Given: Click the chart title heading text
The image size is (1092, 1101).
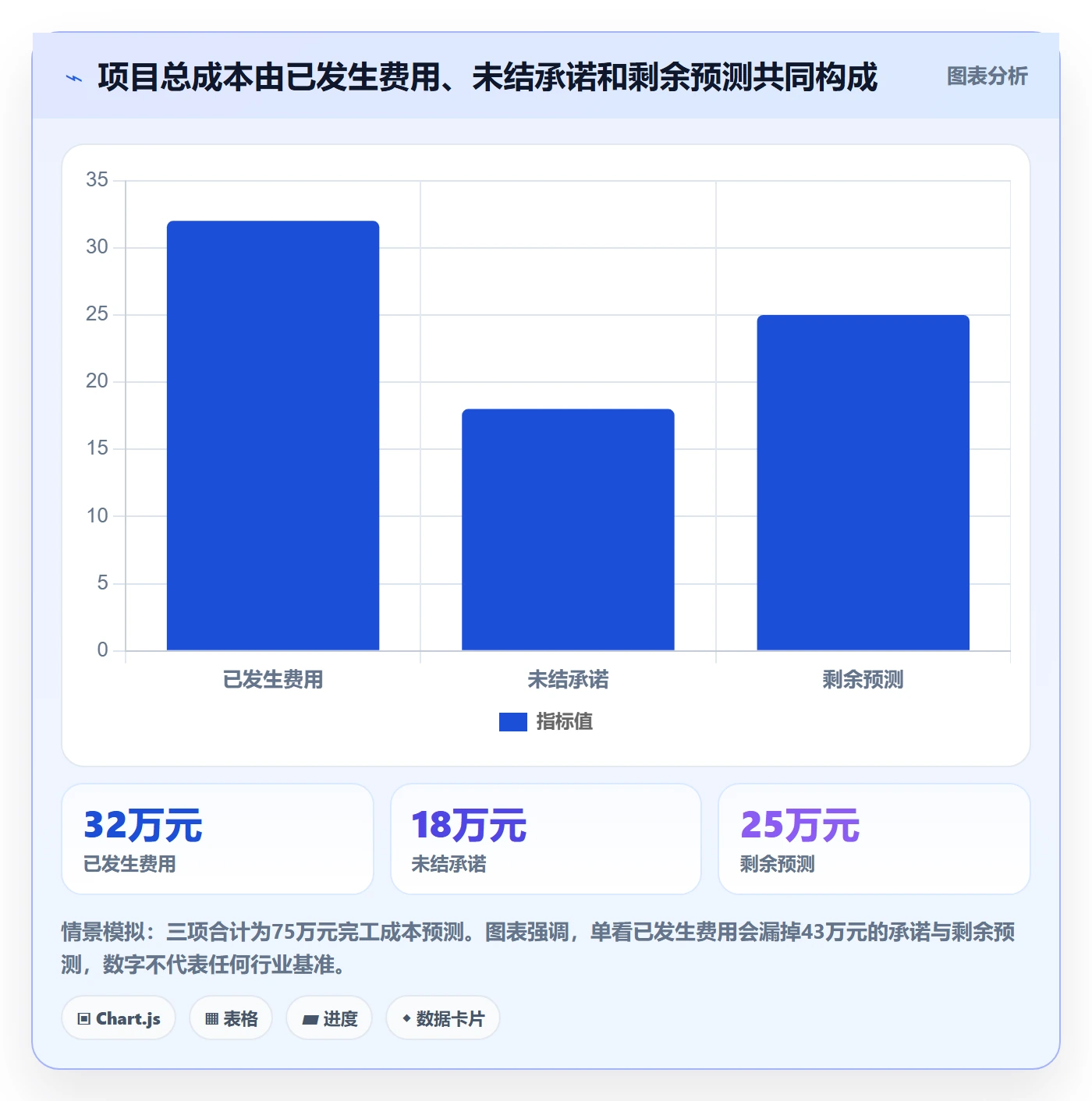Looking at the screenshot, I should [x=487, y=77].
